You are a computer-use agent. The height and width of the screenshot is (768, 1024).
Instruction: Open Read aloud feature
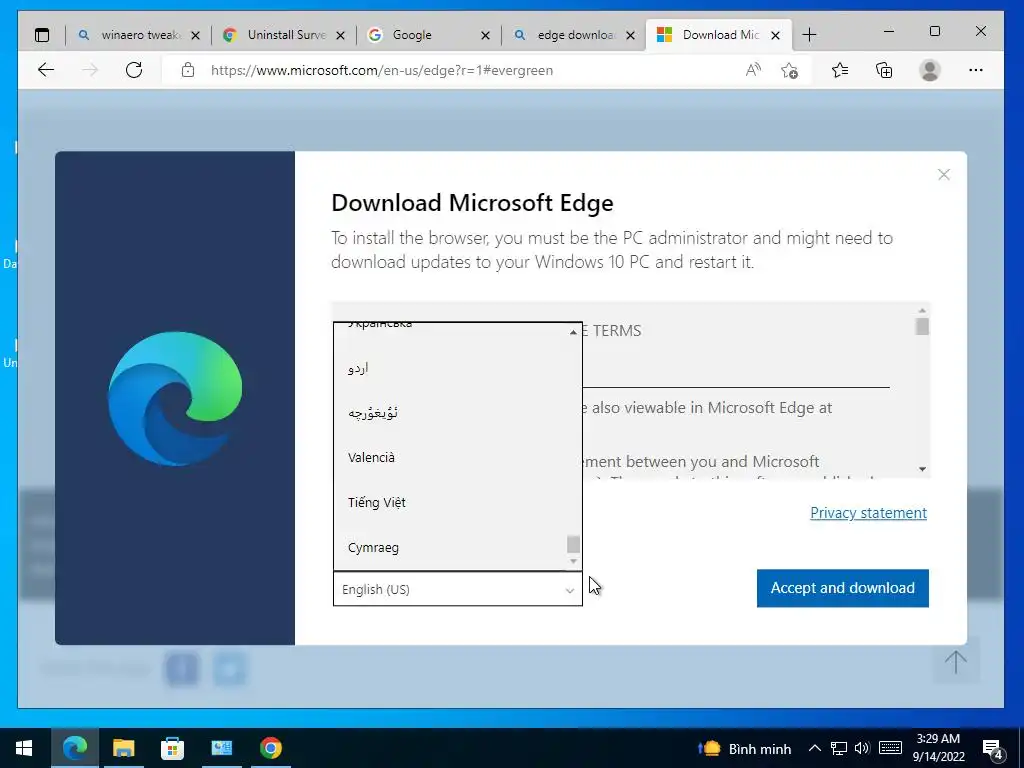click(x=753, y=70)
